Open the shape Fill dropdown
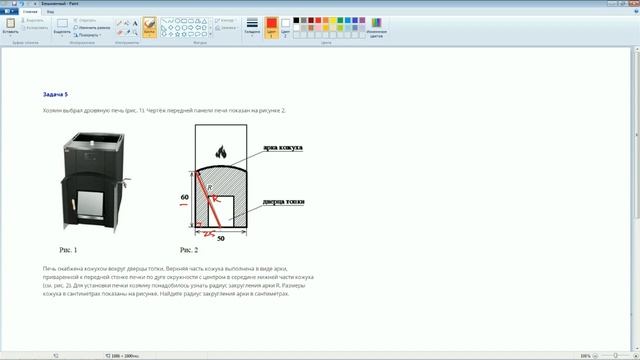This screenshot has height=360, width=640. 226,28
